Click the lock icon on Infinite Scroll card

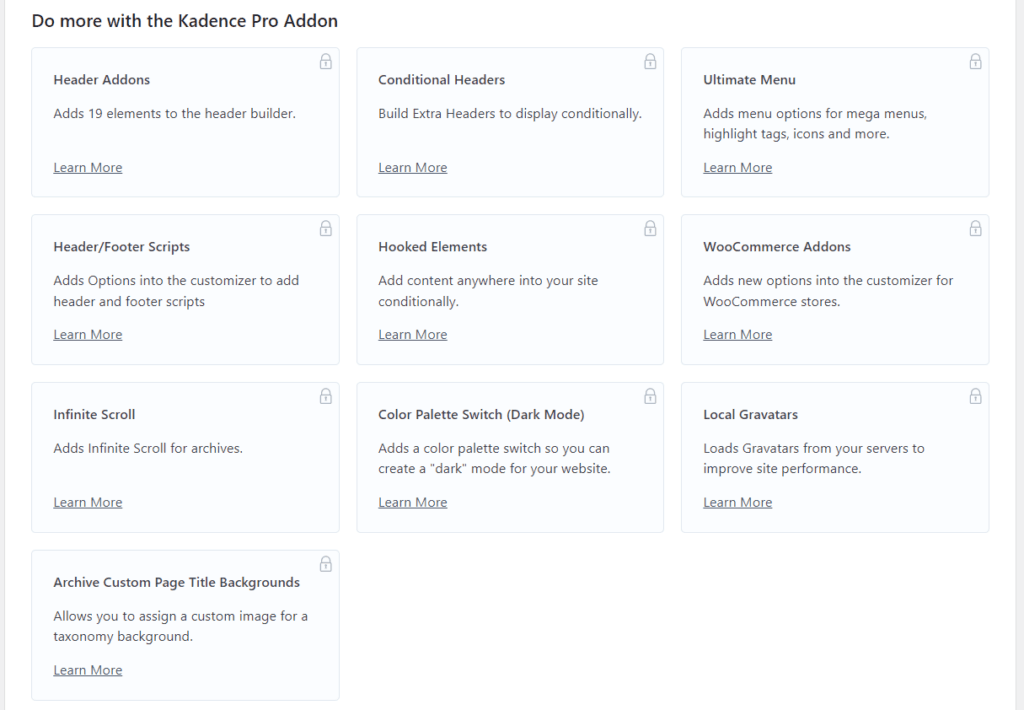[325, 396]
